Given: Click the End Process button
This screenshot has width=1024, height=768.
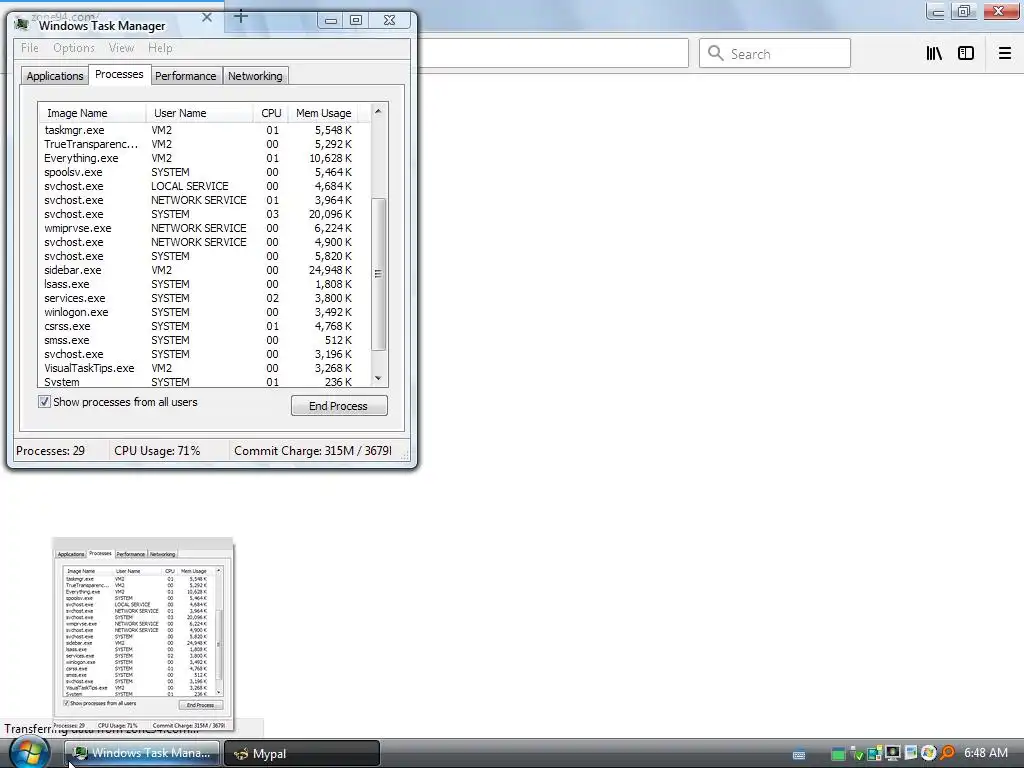Looking at the screenshot, I should coord(339,406).
